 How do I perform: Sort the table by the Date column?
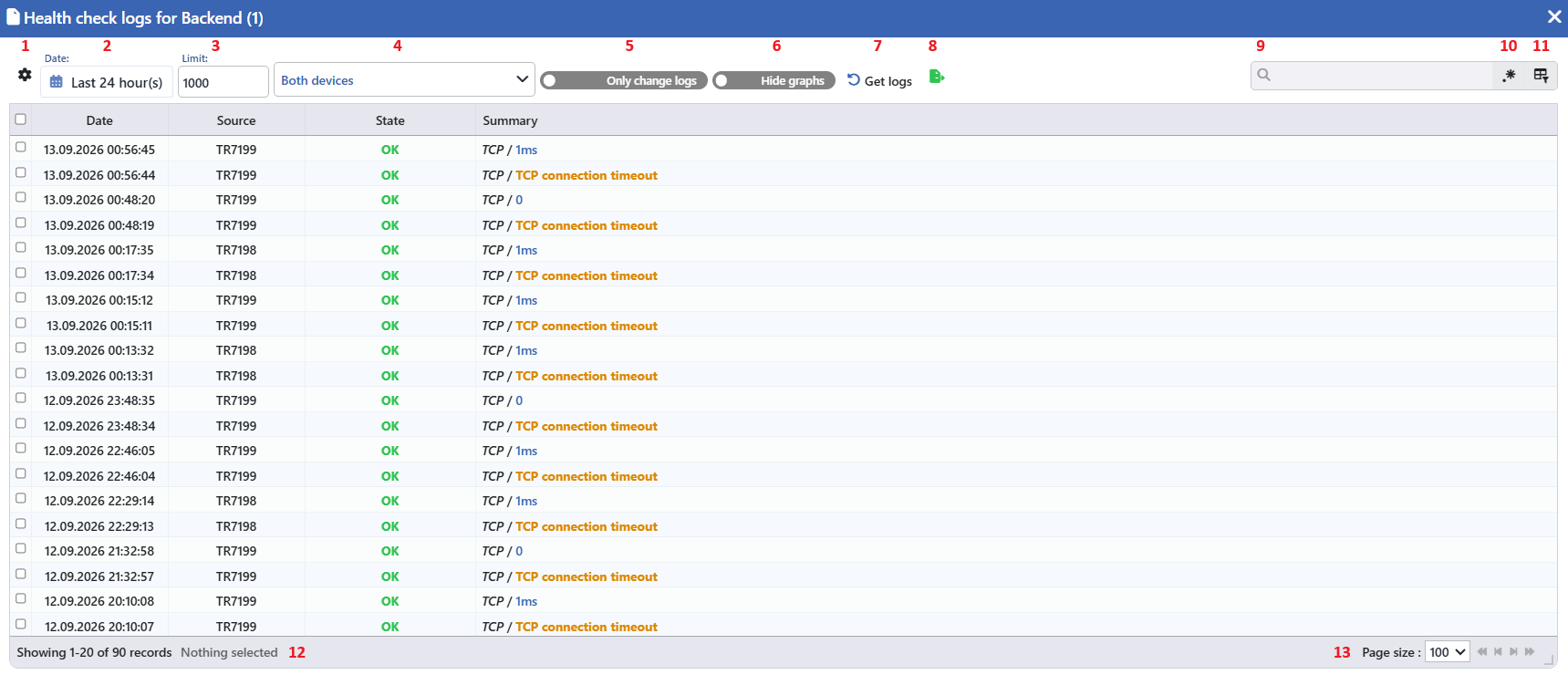99,120
